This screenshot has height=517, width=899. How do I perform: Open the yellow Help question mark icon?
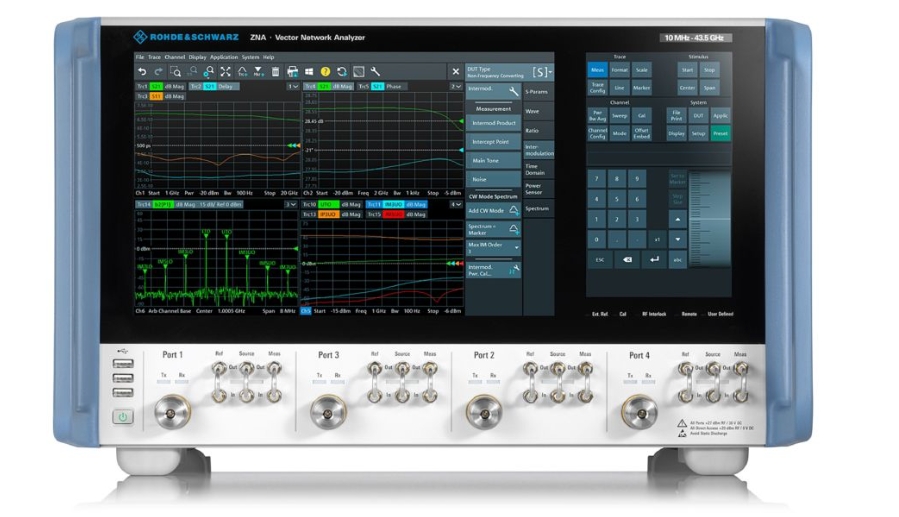pyautogui.click(x=325, y=72)
